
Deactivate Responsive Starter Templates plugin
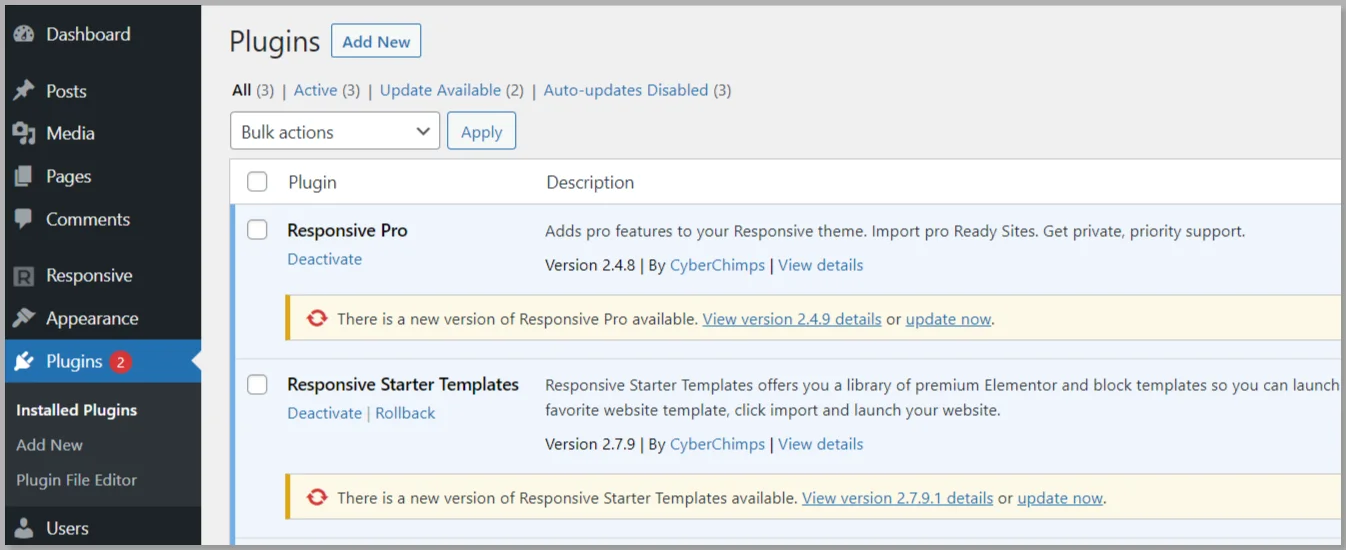324,413
